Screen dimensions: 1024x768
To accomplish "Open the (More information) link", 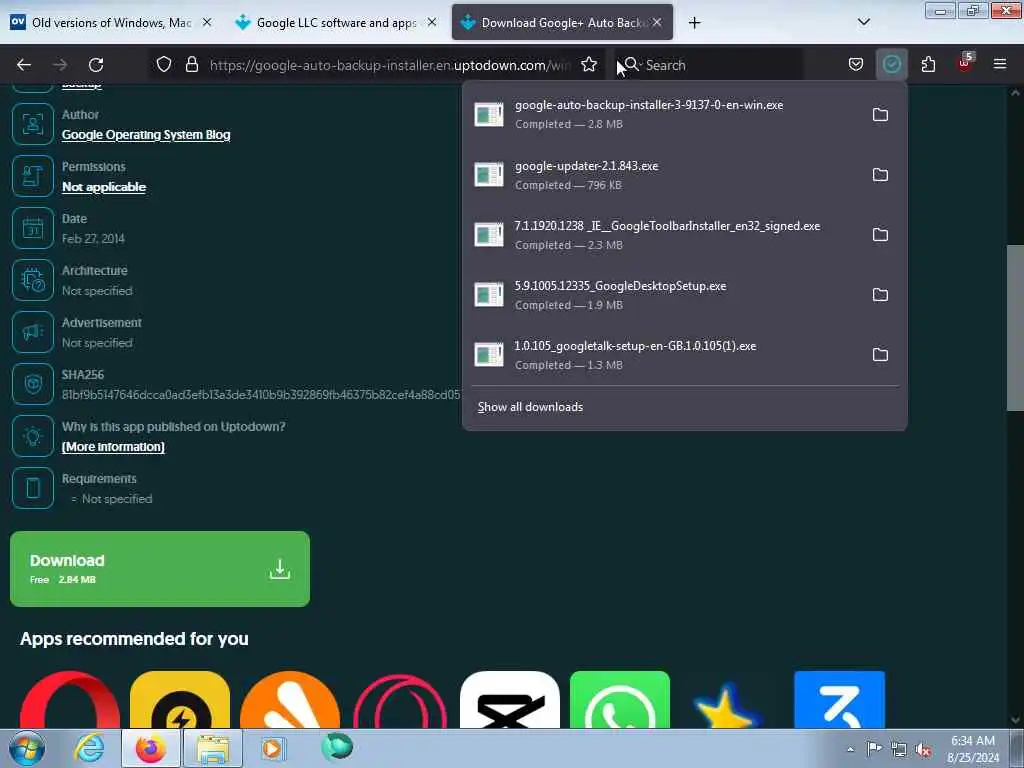I will point(113,447).
